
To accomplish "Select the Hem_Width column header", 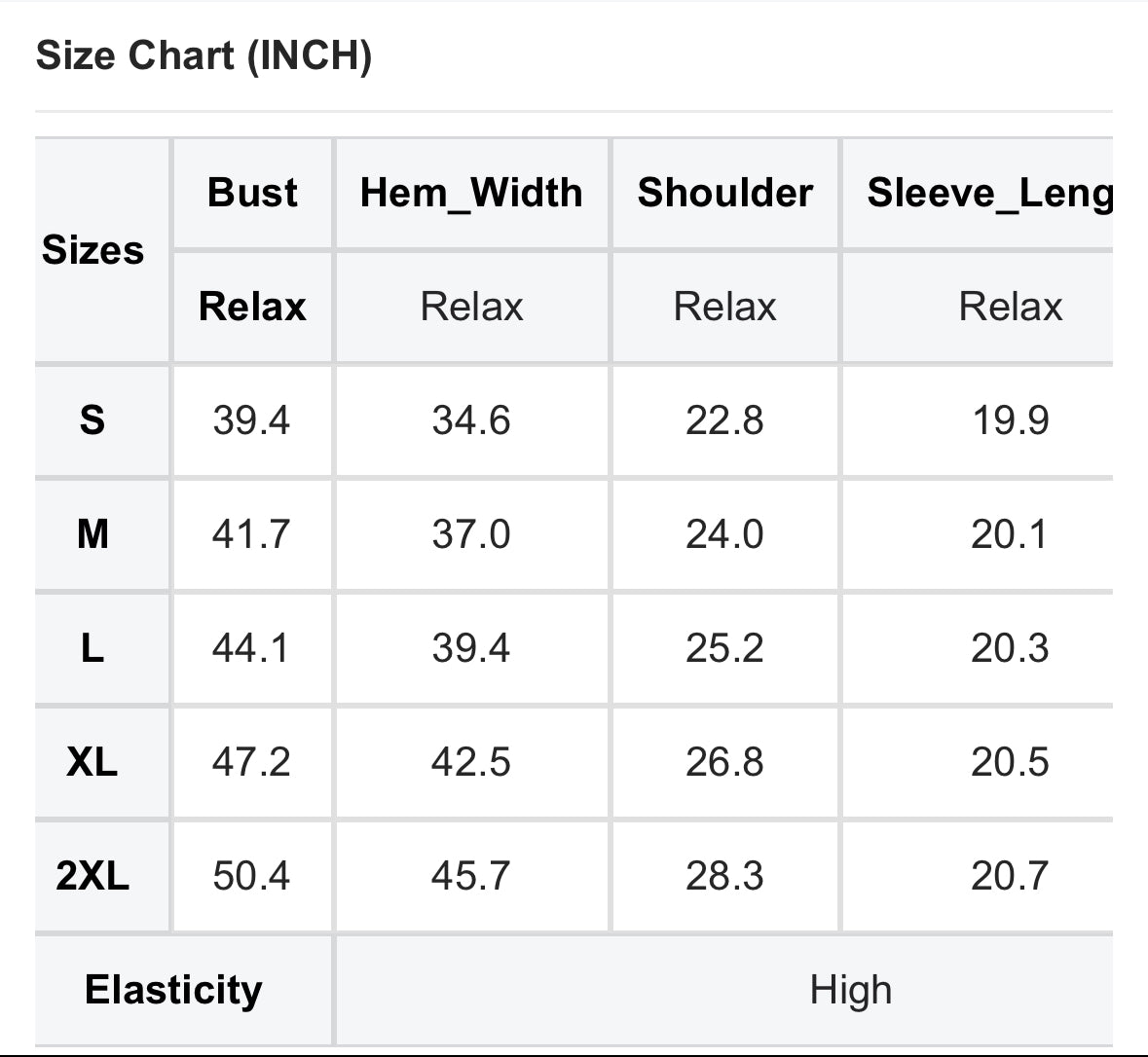I will click(471, 194).
